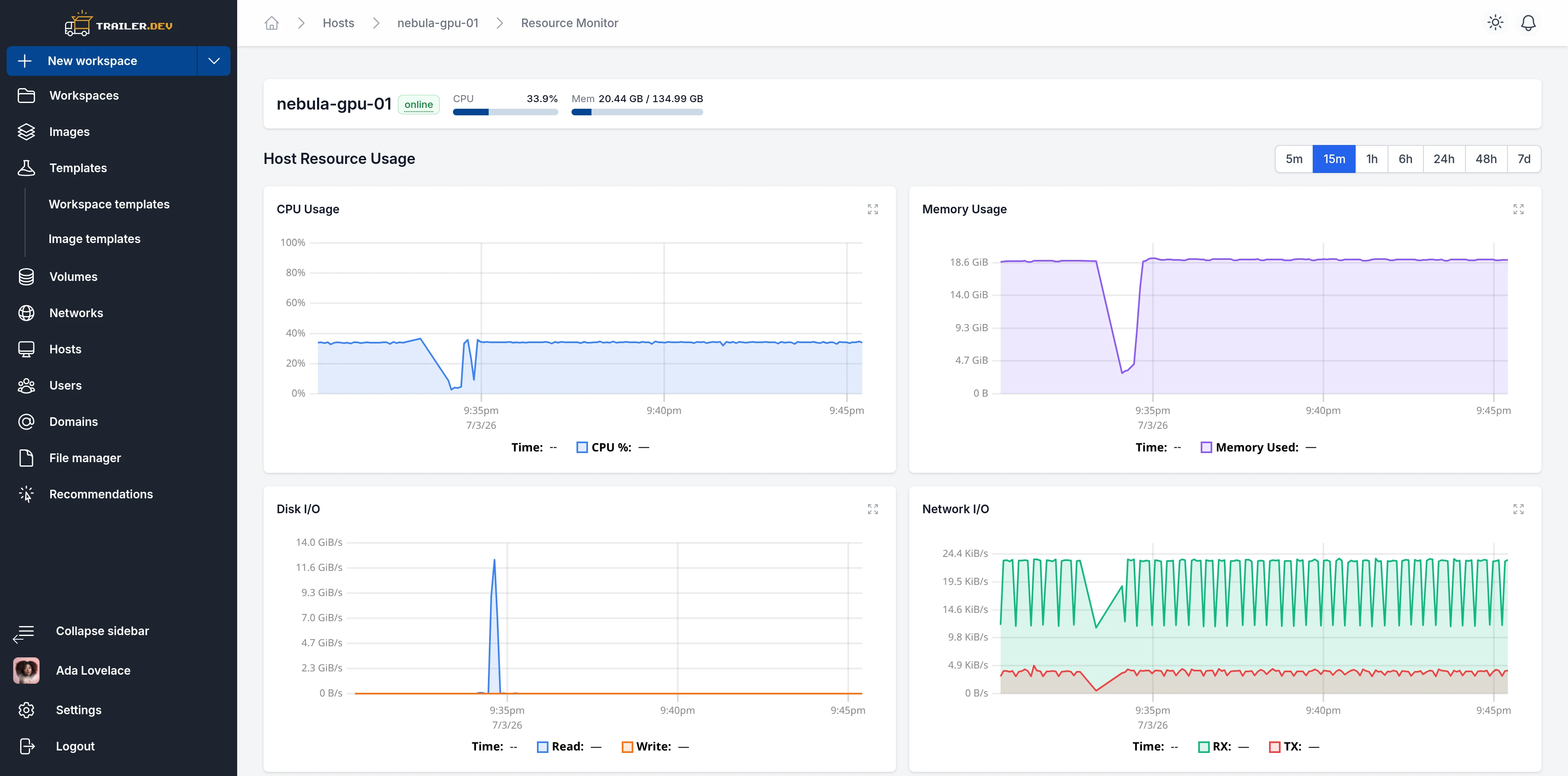Screen dimensions: 1568x776
Task: Click the Hosts breadcrumb link
Action: pos(338,23)
